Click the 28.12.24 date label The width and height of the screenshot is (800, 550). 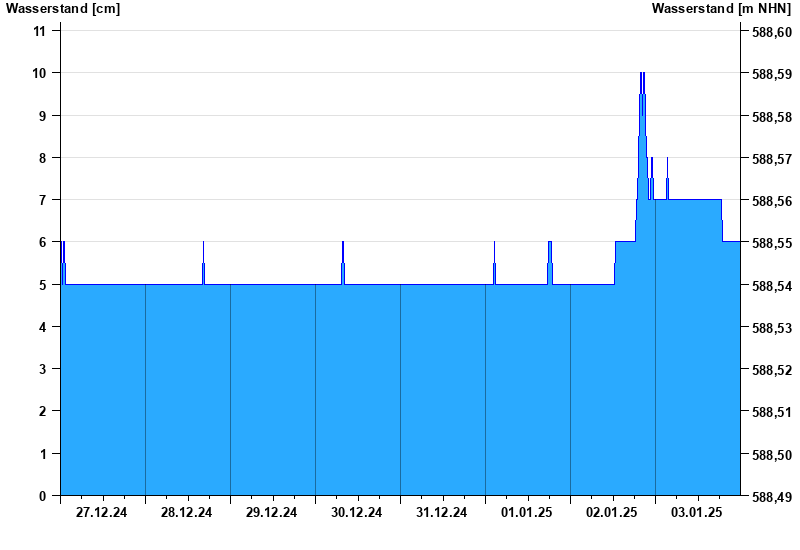click(x=186, y=512)
